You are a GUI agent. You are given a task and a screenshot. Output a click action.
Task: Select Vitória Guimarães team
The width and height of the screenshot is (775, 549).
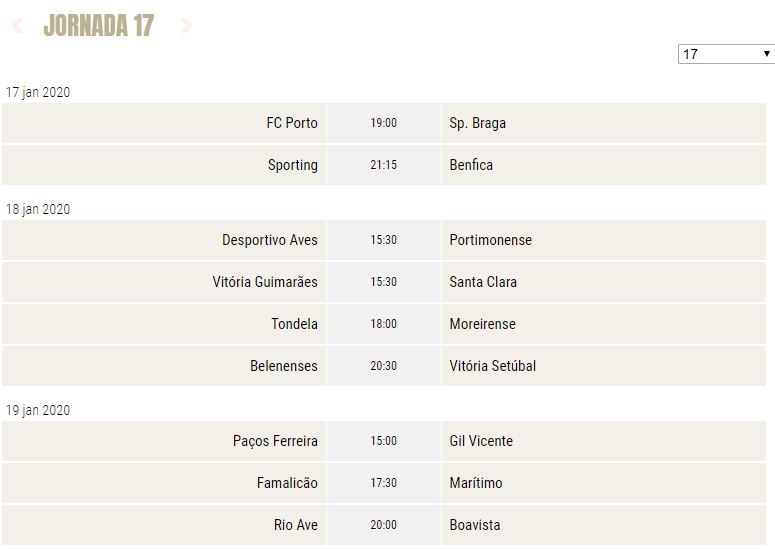point(265,282)
